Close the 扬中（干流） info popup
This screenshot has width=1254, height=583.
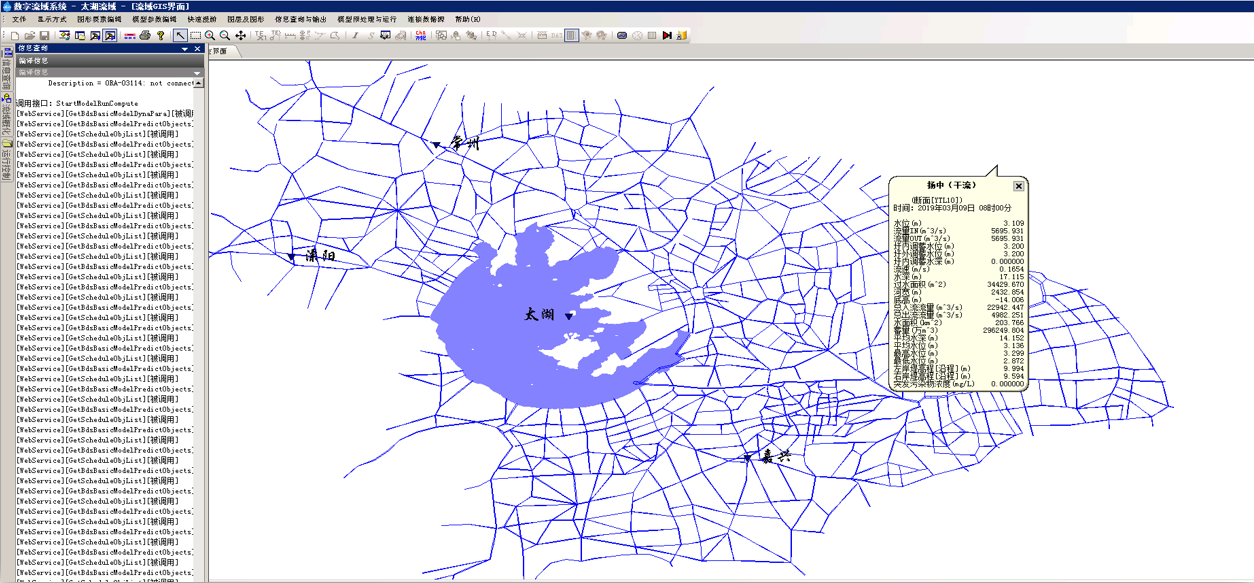point(1018,186)
